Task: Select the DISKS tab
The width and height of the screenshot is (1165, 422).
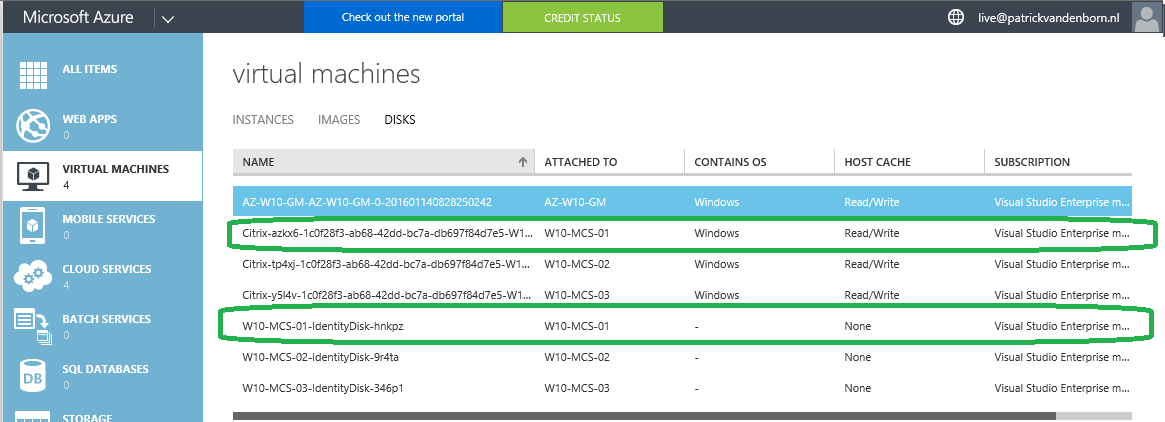Action: click(400, 120)
